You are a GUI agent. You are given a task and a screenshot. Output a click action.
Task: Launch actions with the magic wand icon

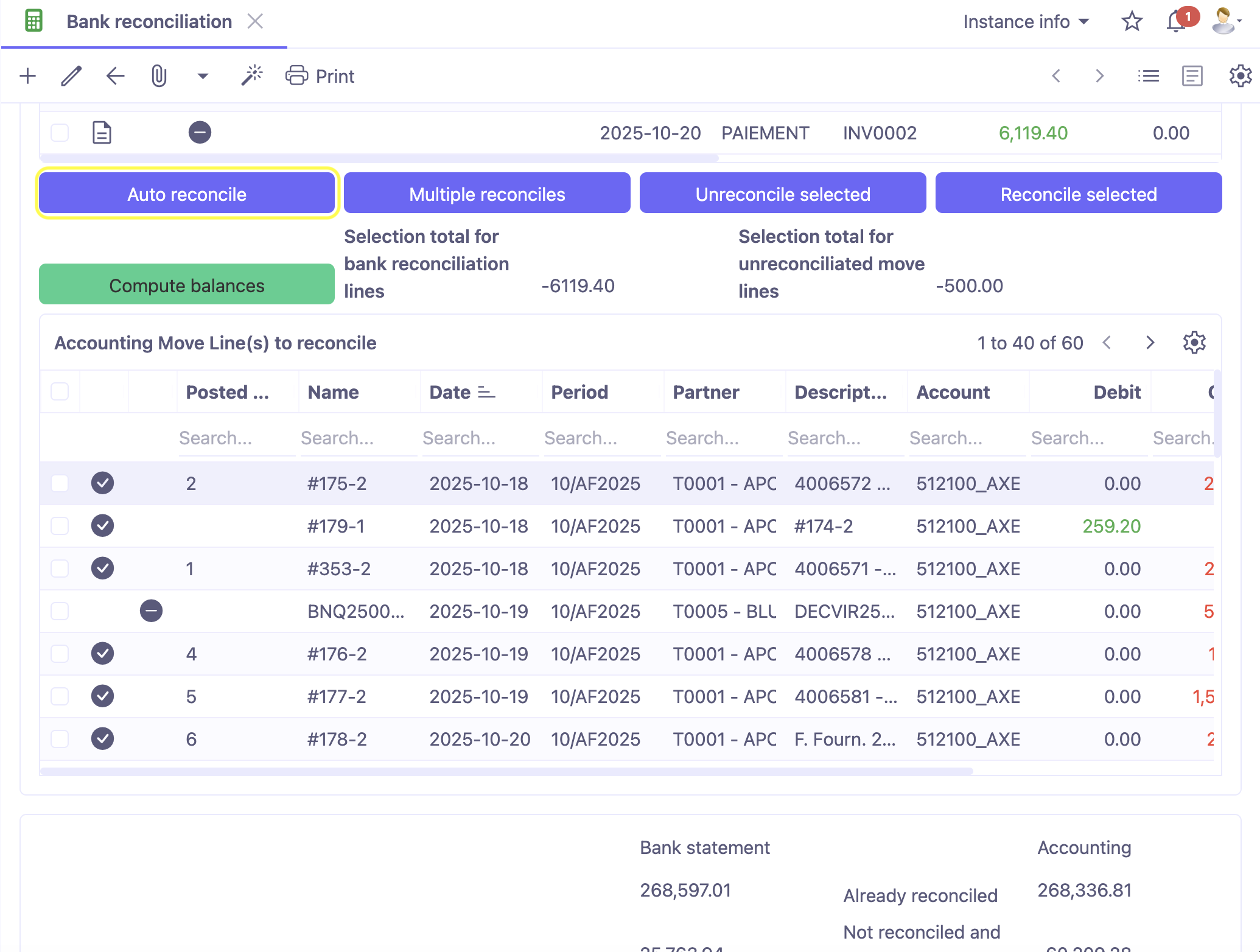[x=251, y=75]
